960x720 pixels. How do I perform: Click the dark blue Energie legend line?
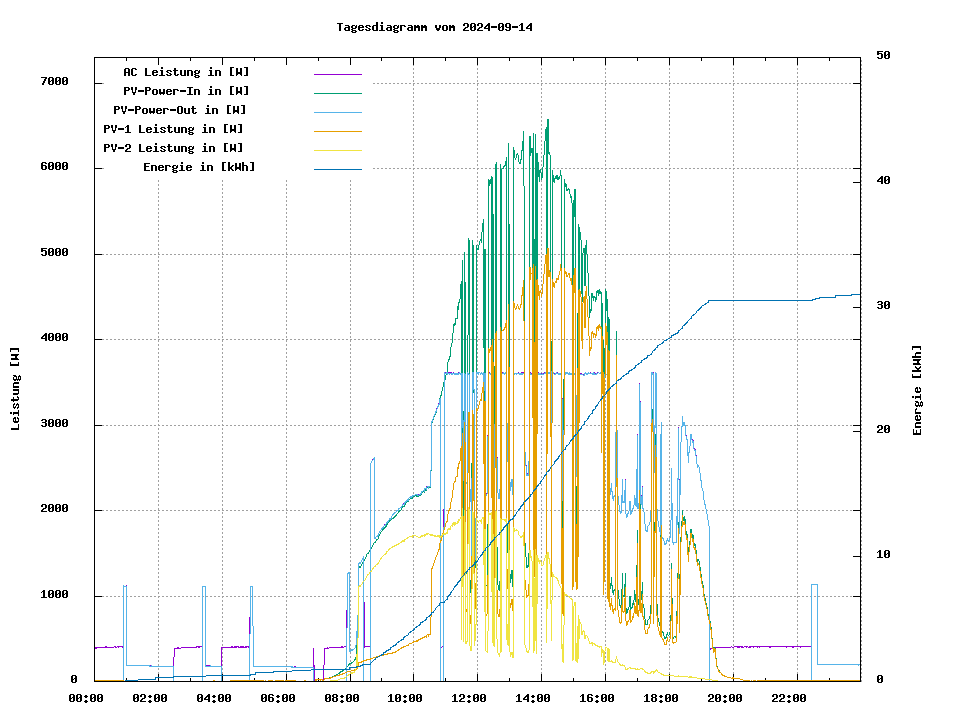[337, 168]
